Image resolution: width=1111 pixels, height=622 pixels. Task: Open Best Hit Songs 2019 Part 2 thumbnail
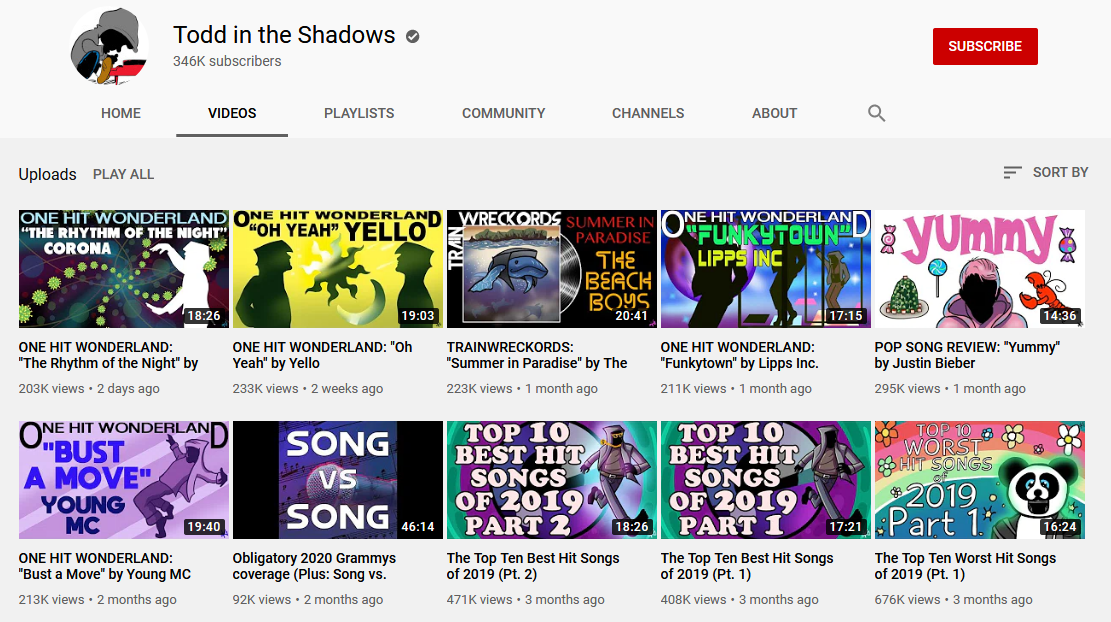pyautogui.click(x=552, y=480)
